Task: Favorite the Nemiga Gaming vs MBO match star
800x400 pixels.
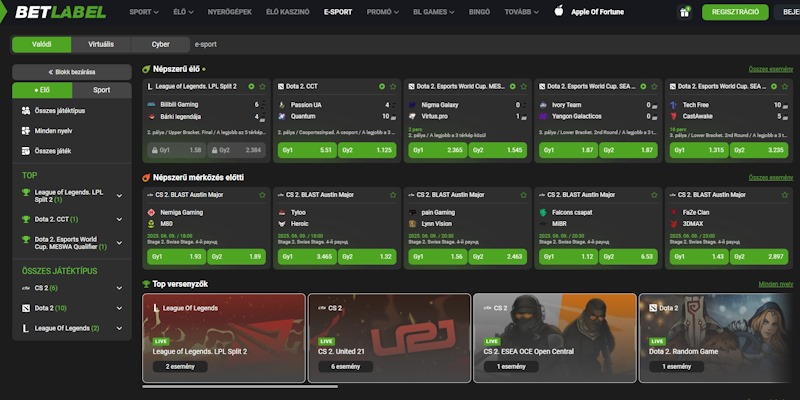Action: point(262,195)
